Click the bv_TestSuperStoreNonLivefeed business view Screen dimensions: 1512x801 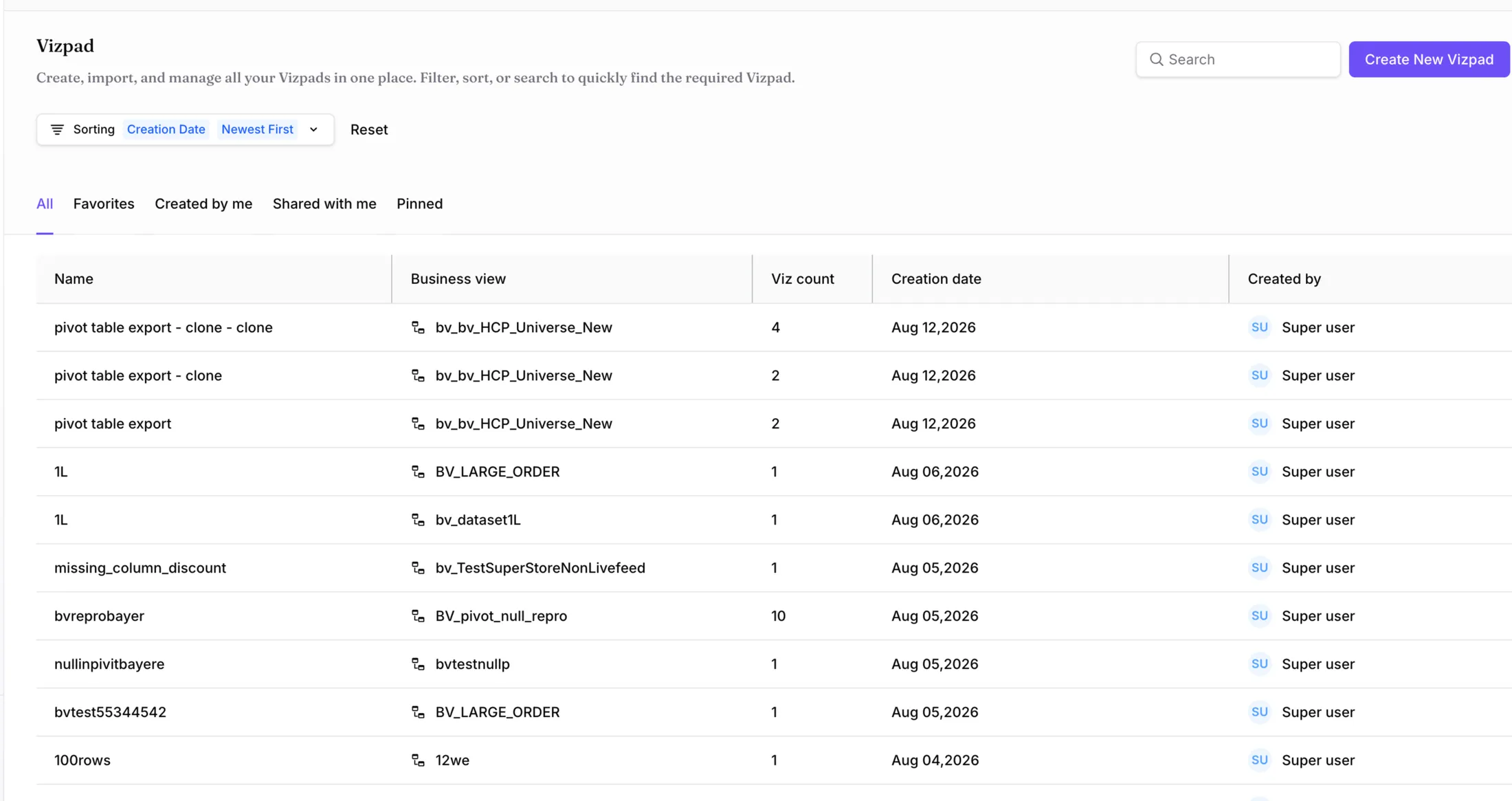pos(540,568)
